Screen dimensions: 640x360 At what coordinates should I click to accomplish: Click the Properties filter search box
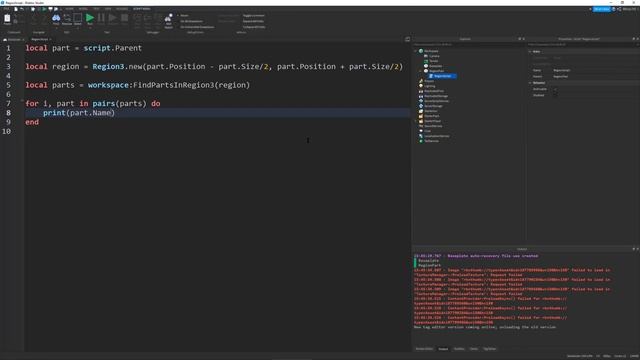[583, 44]
